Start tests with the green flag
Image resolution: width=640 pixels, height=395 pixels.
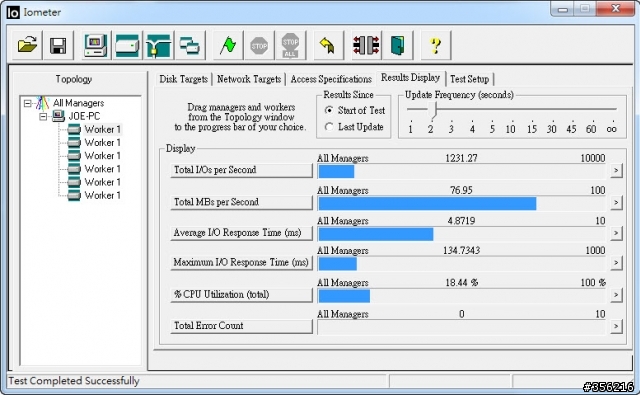click(x=228, y=45)
